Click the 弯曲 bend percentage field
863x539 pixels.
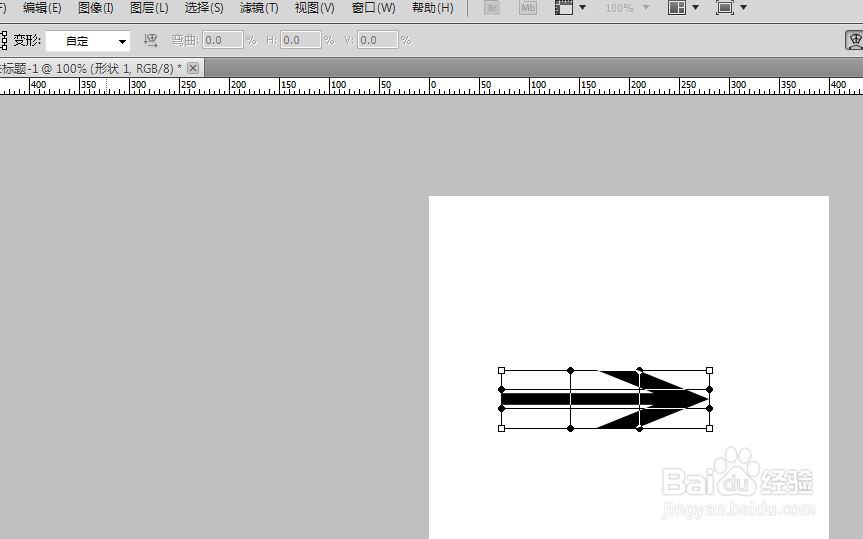[x=222, y=40]
